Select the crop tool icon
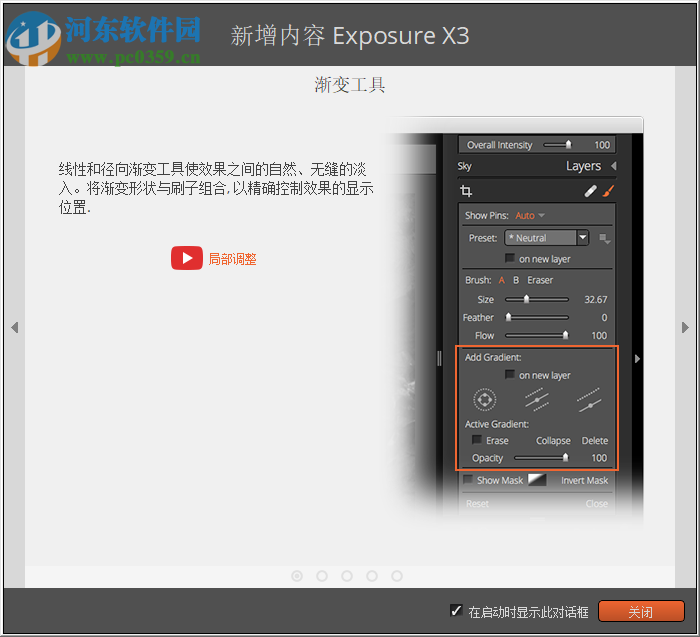Viewport: 700px width, 637px height. pyautogui.click(x=466, y=191)
